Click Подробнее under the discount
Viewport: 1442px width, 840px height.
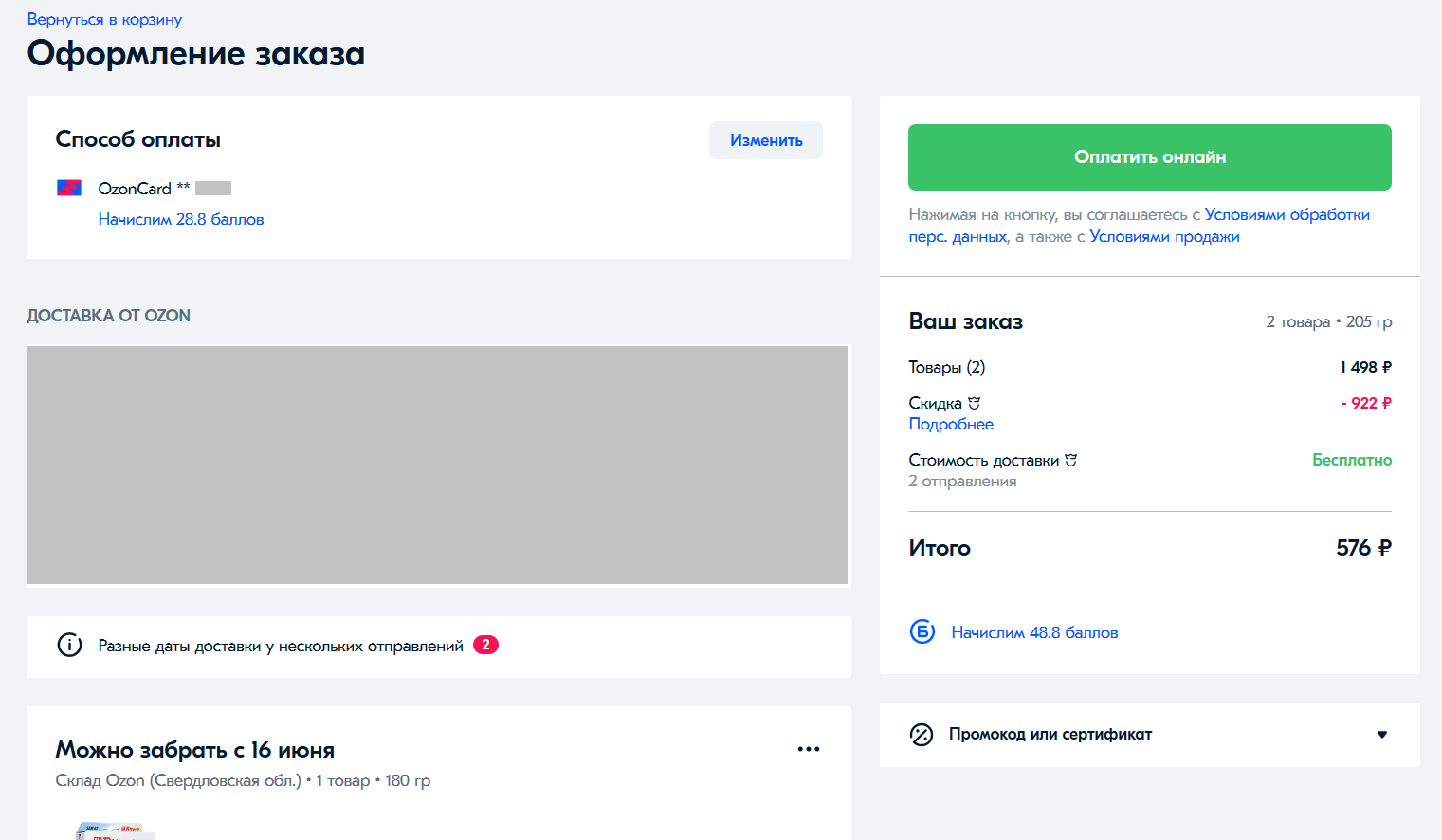(x=951, y=424)
